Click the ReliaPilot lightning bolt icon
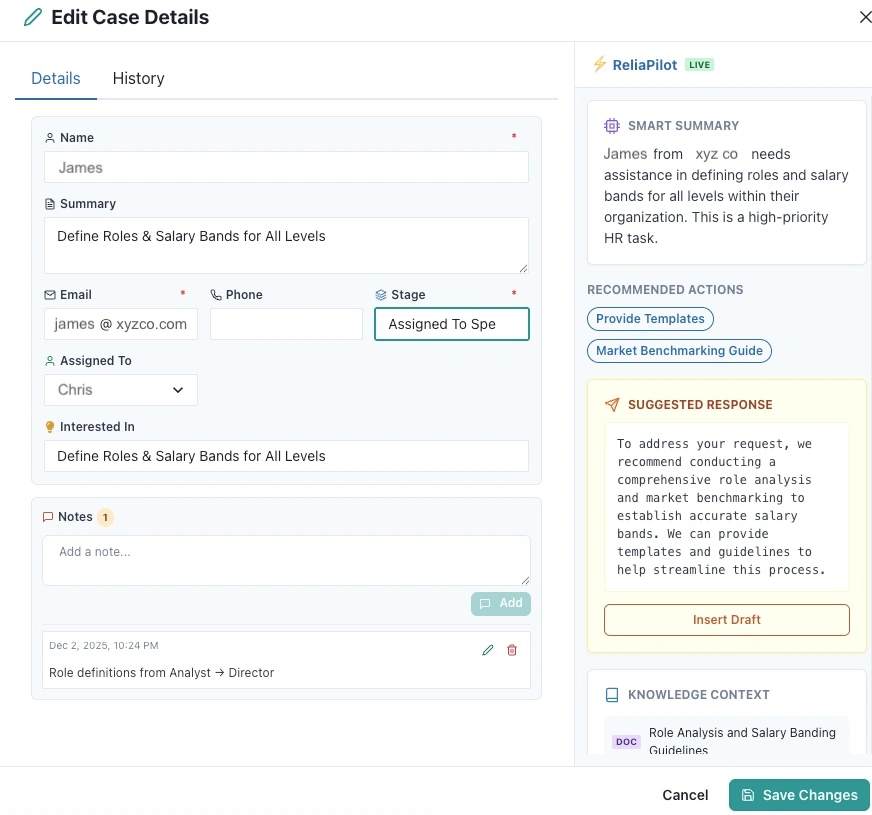 click(x=600, y=63)
